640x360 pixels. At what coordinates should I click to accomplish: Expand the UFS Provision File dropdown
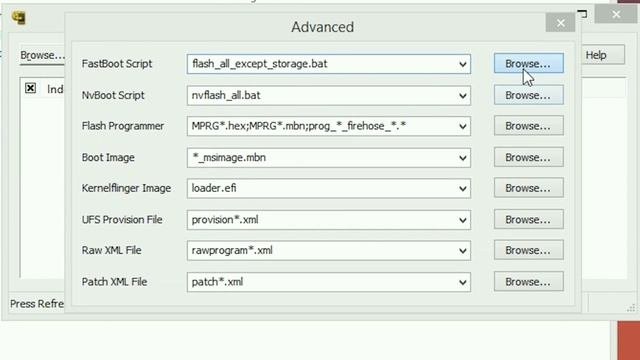pyautogui.click(x=462, y=220)
